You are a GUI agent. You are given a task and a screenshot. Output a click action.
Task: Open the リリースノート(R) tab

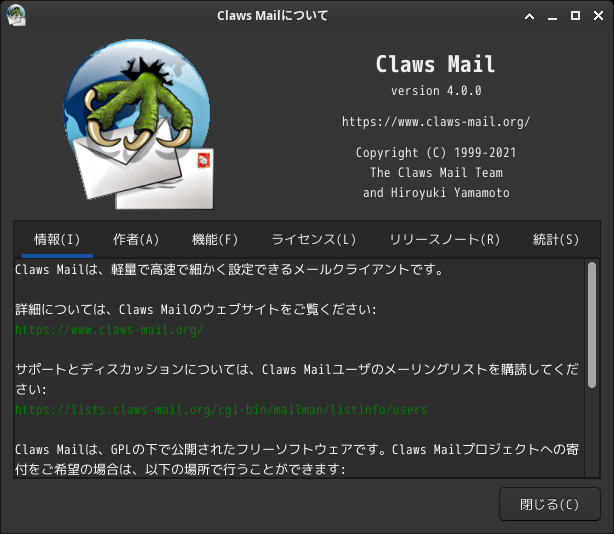445,239
